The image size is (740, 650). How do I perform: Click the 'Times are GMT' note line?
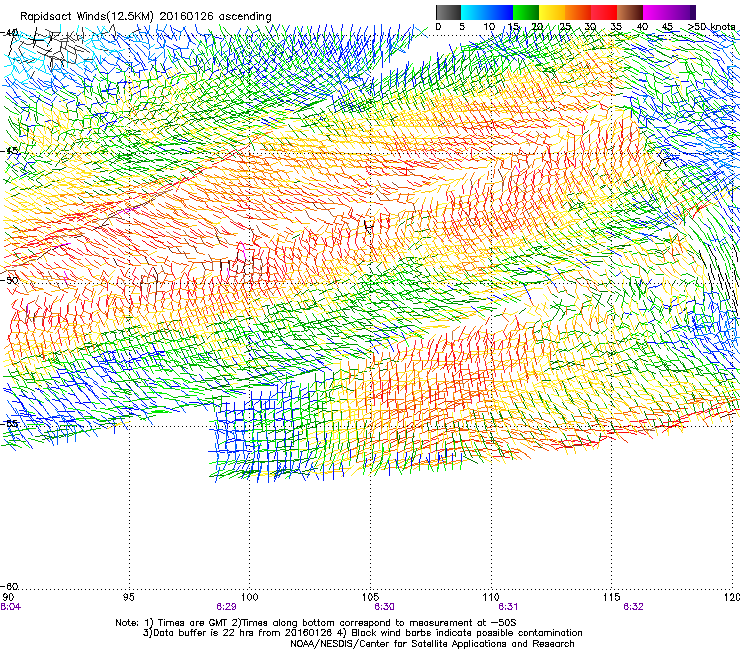tap(316, 623)
